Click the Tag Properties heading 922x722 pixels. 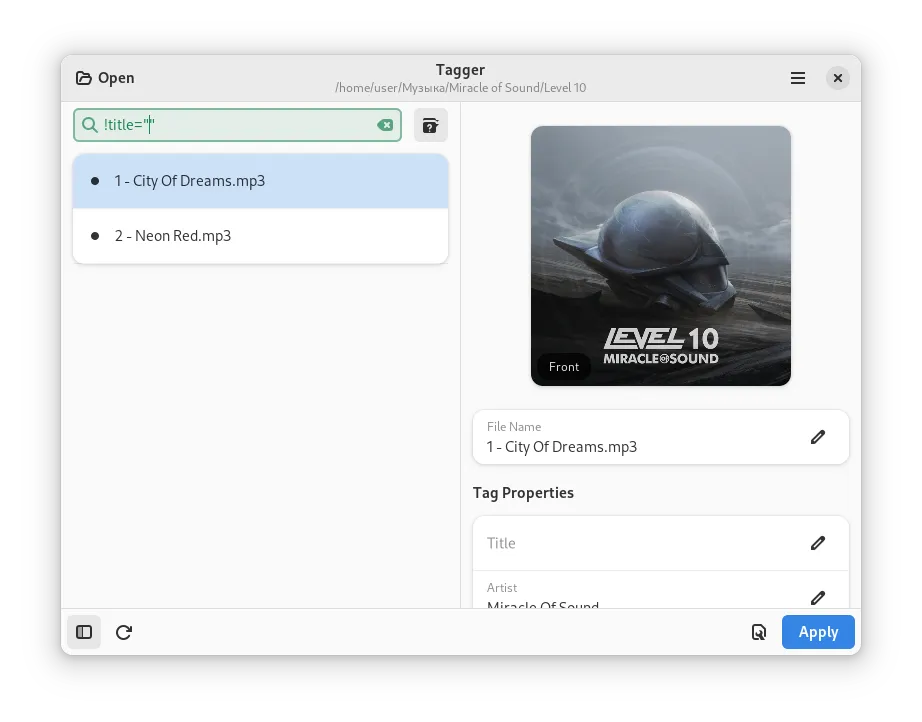coord(523,493)
